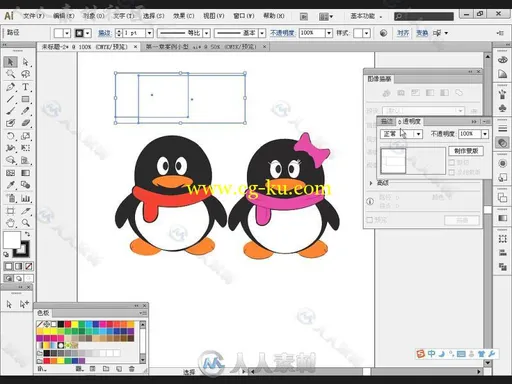Open the 基本 brush definition dropdown
Viewport: 512px width, 384px height.
click(262, 33)
